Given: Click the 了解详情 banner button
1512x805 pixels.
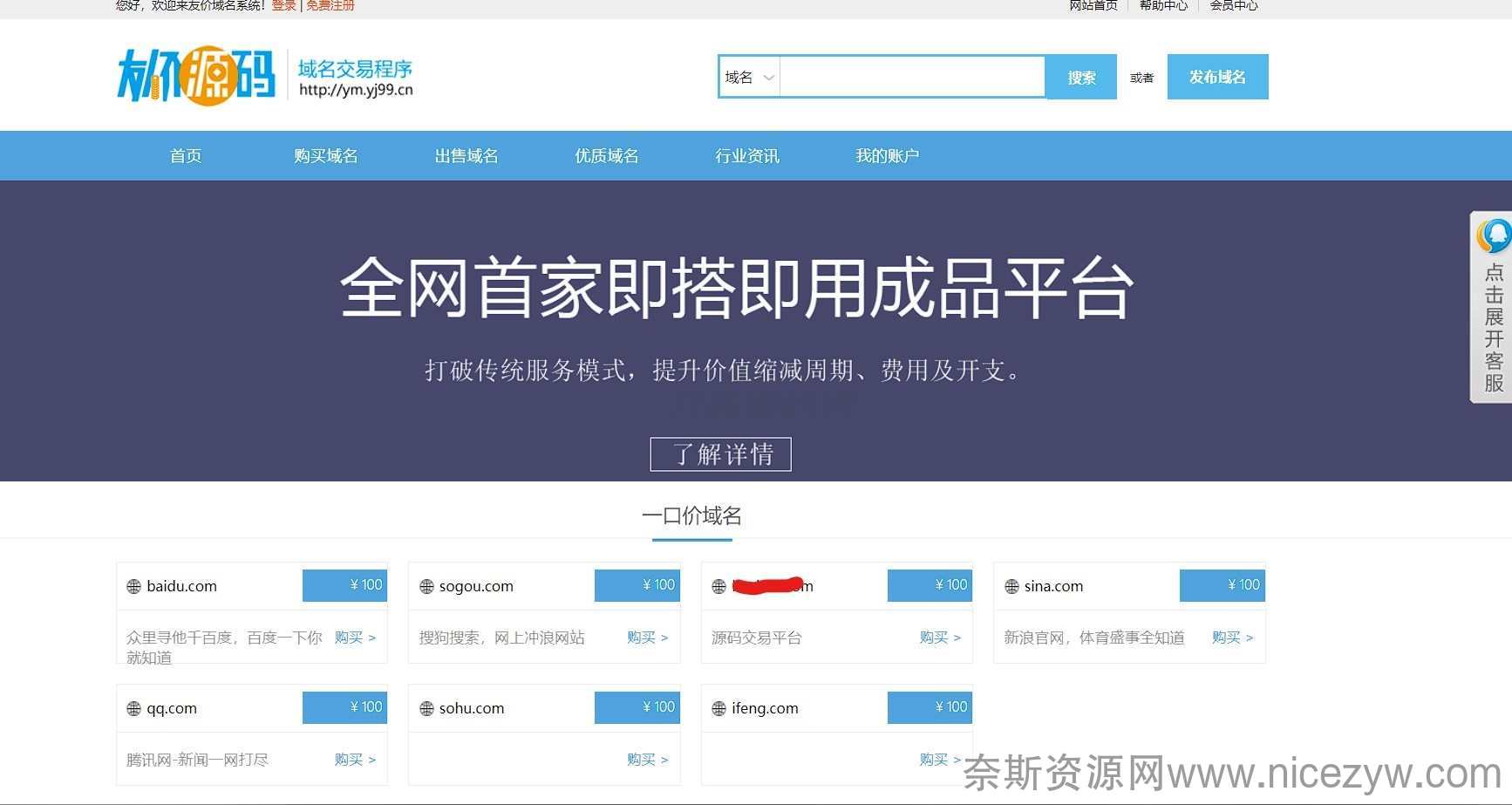Looking at the screenshot, I should pos(721,454).
